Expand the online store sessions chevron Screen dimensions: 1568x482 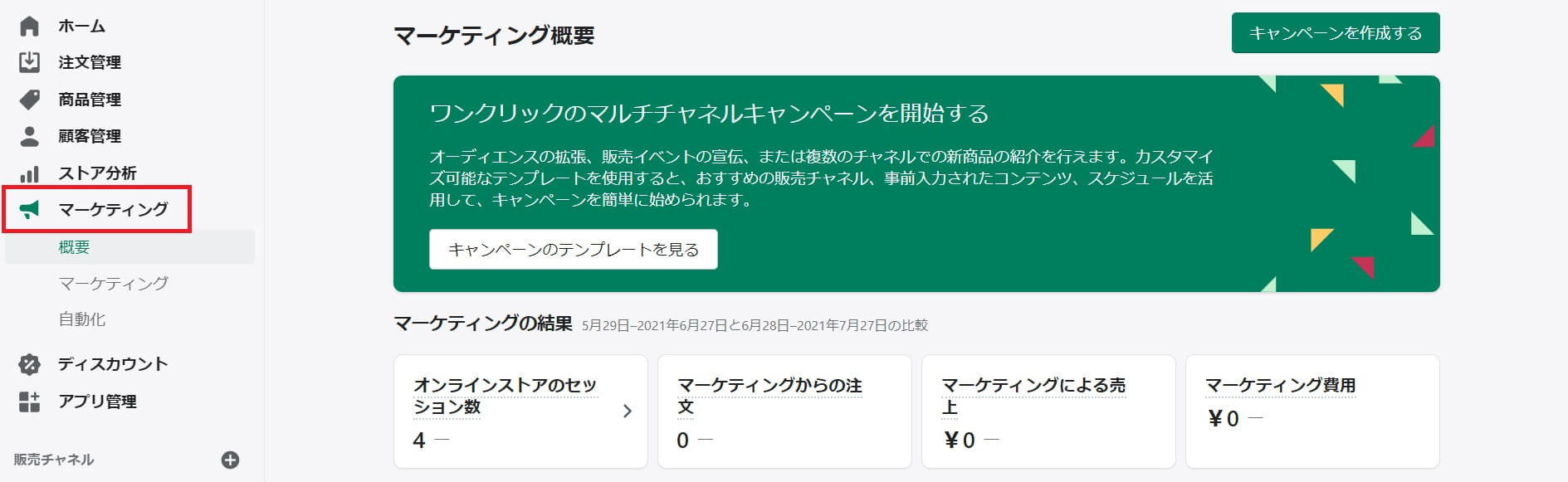(628, 411)
